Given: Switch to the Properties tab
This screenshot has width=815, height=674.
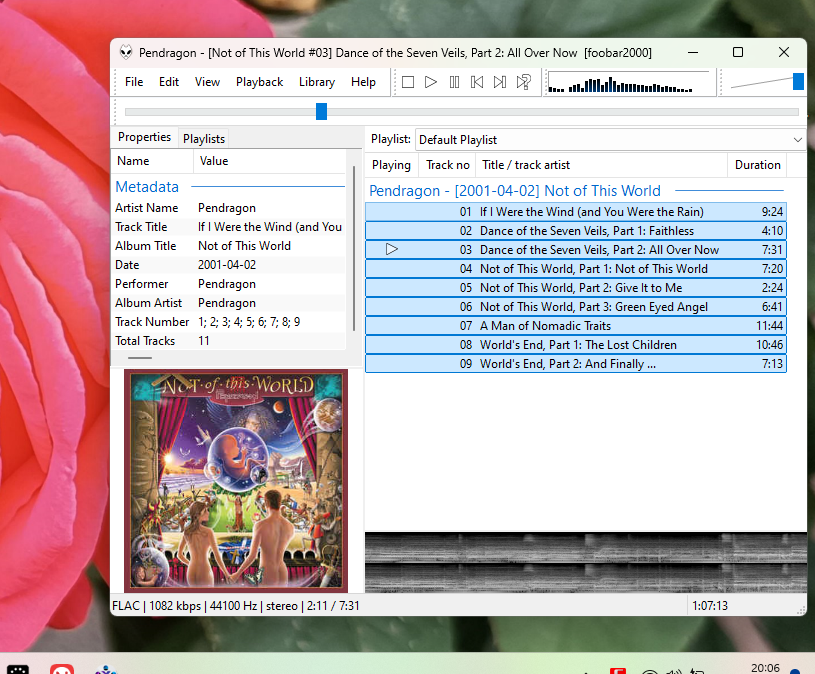Looking at the screenshot, I should (144, 137).
